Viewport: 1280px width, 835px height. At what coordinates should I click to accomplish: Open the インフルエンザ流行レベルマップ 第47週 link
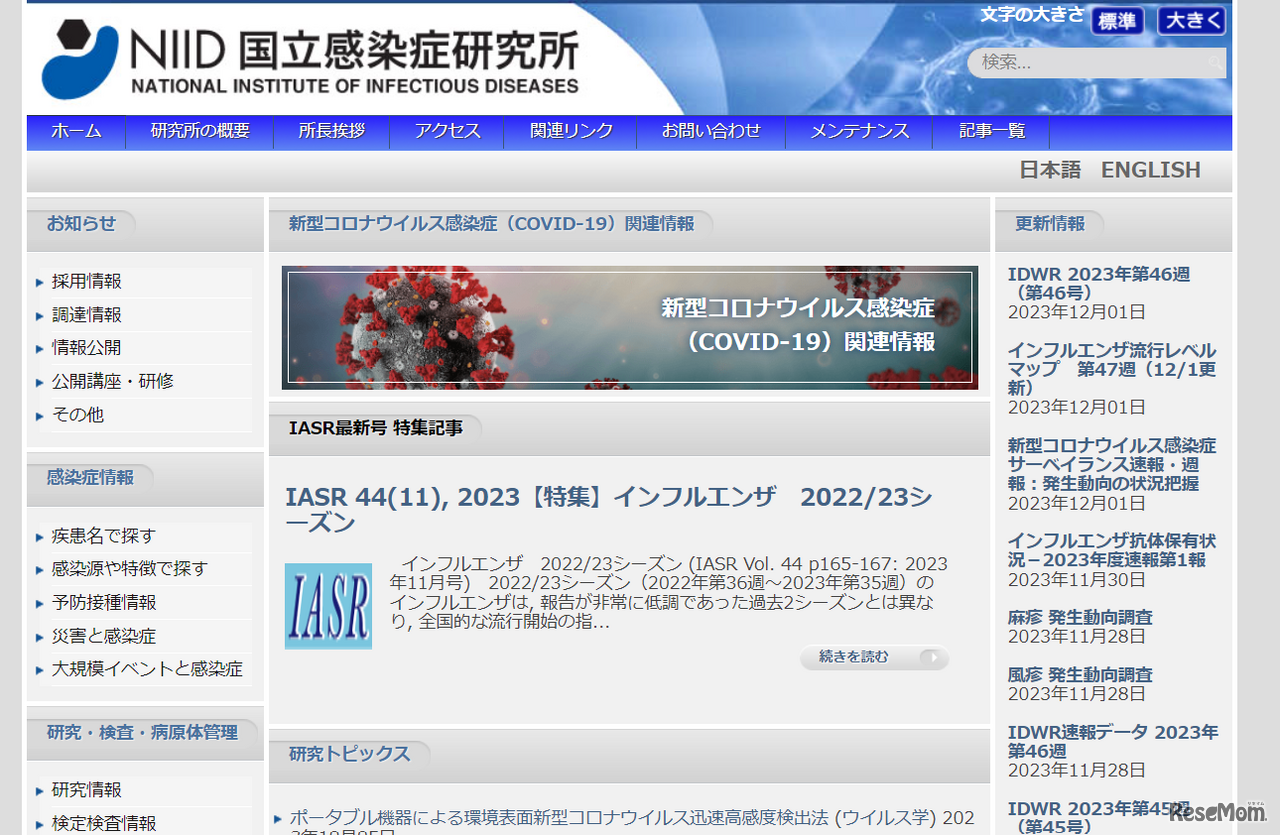(x=1110, y=366)
